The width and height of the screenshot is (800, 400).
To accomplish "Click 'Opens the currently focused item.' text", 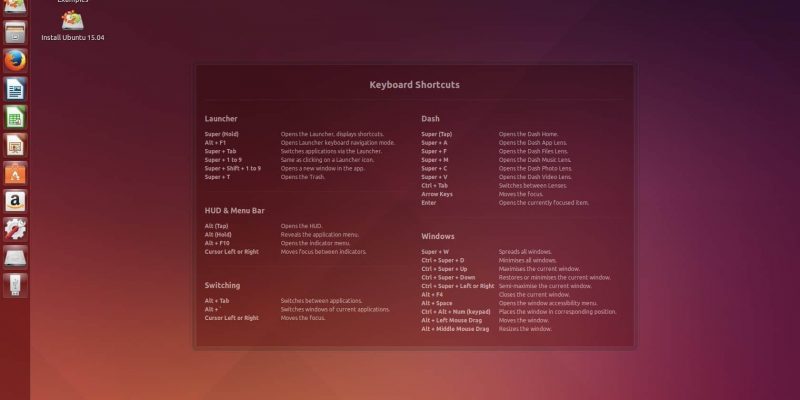I will tap(543, 203).
